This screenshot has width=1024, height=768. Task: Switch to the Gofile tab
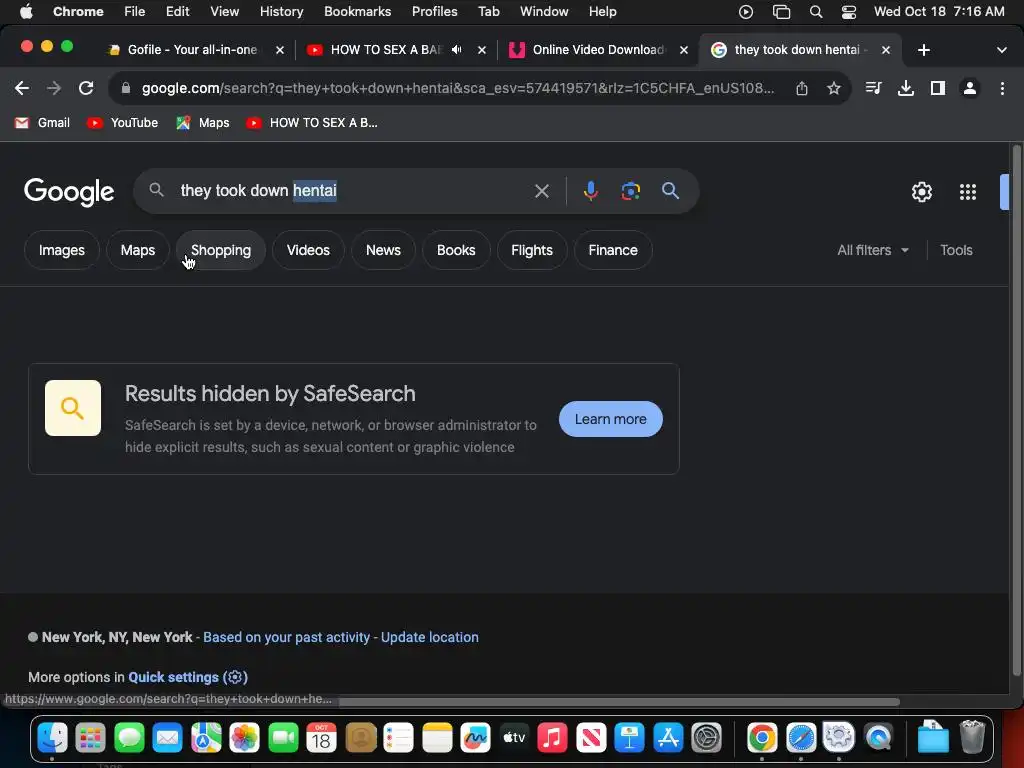(x=193, y=50)
